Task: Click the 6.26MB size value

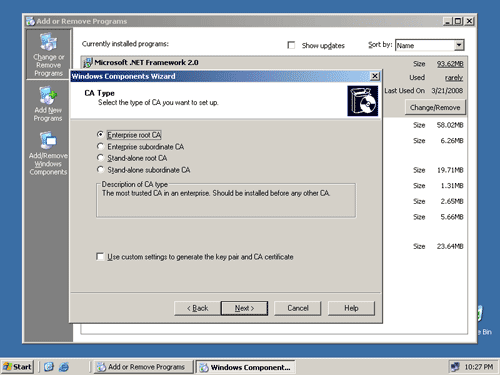Action: [452, 141]
